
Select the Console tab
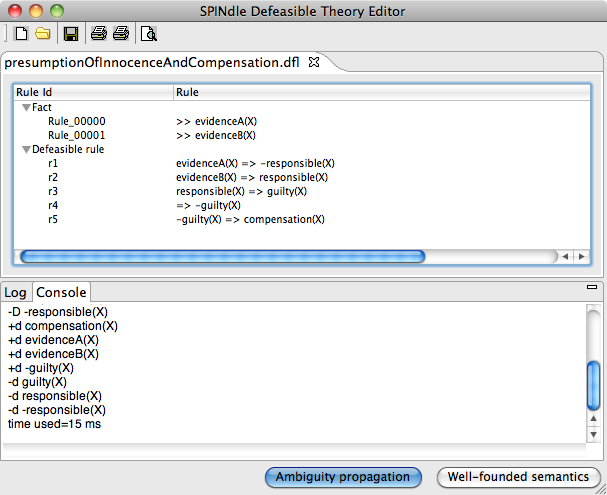click(61, 292)
